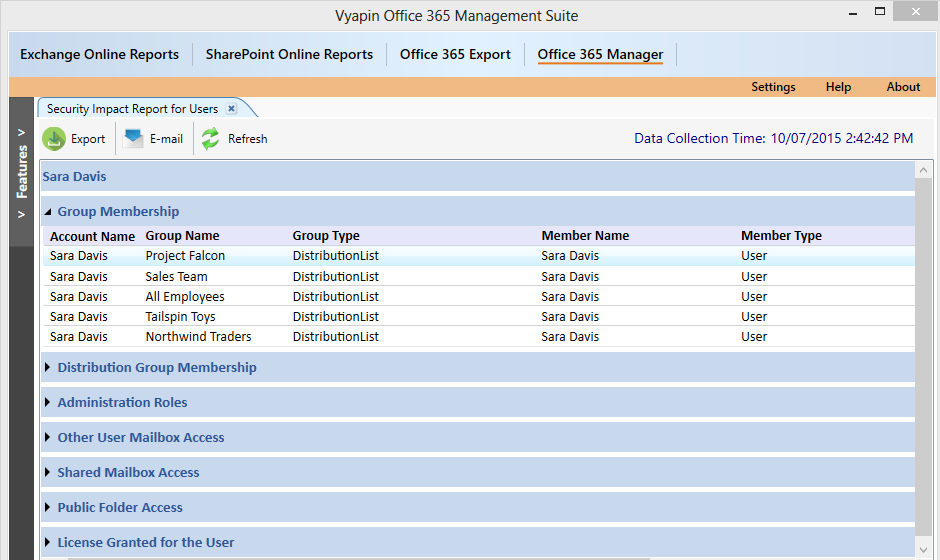Click User type in Northwind Traders row
This screenshot has width=940, height=560.
[x=754, y=336]
